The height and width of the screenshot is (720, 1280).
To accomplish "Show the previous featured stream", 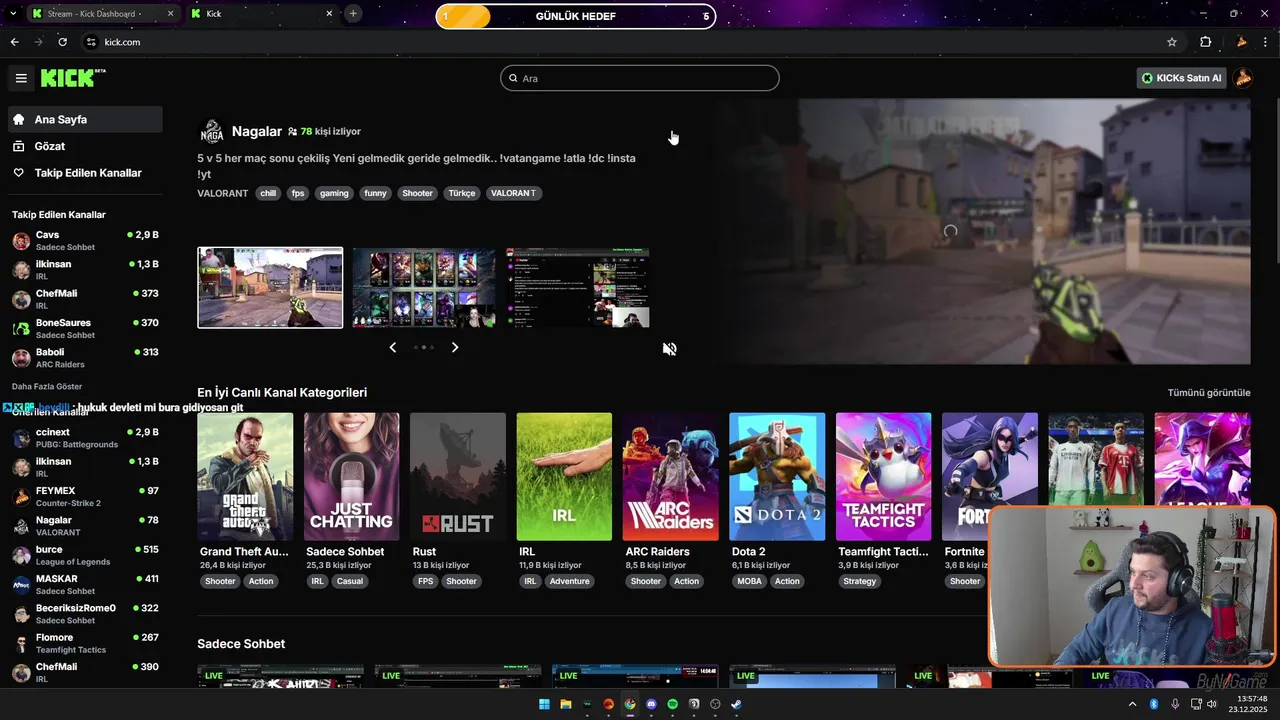I will 392,347.
